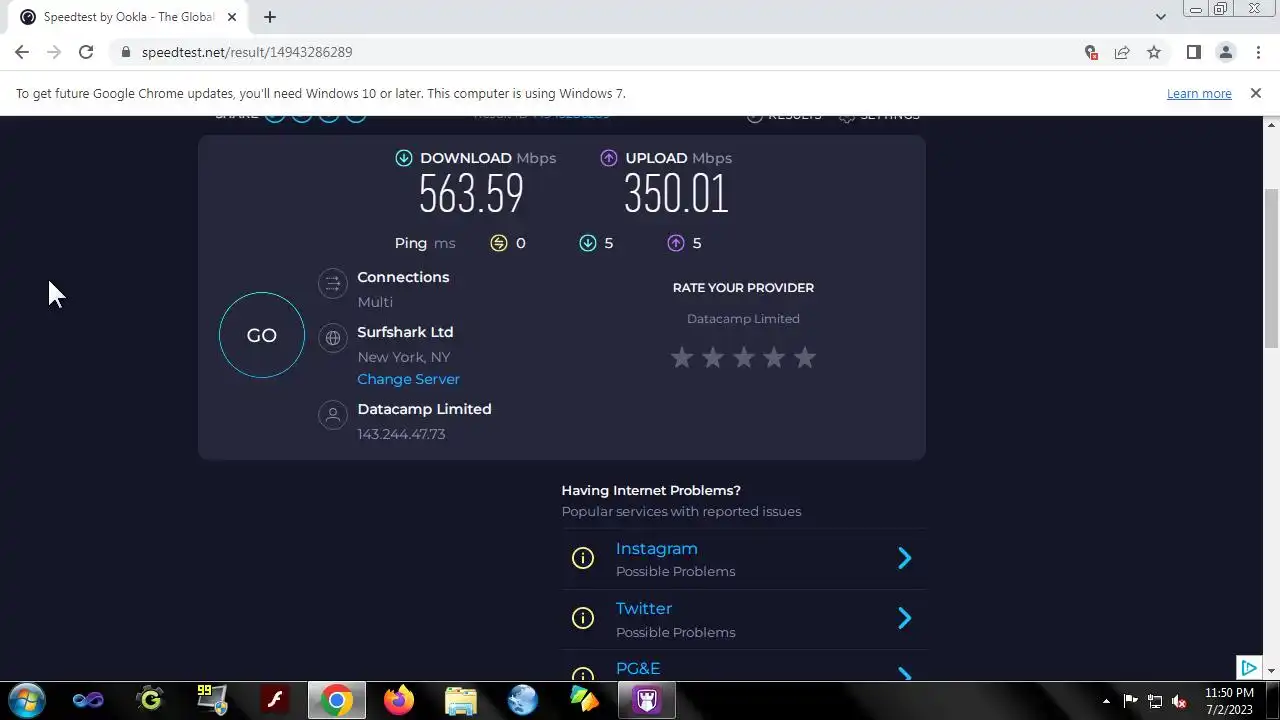Click the idle ping latency icon
Viewport: 1280px width, 720px height.
pyautogui.click(x=499, y=243)
